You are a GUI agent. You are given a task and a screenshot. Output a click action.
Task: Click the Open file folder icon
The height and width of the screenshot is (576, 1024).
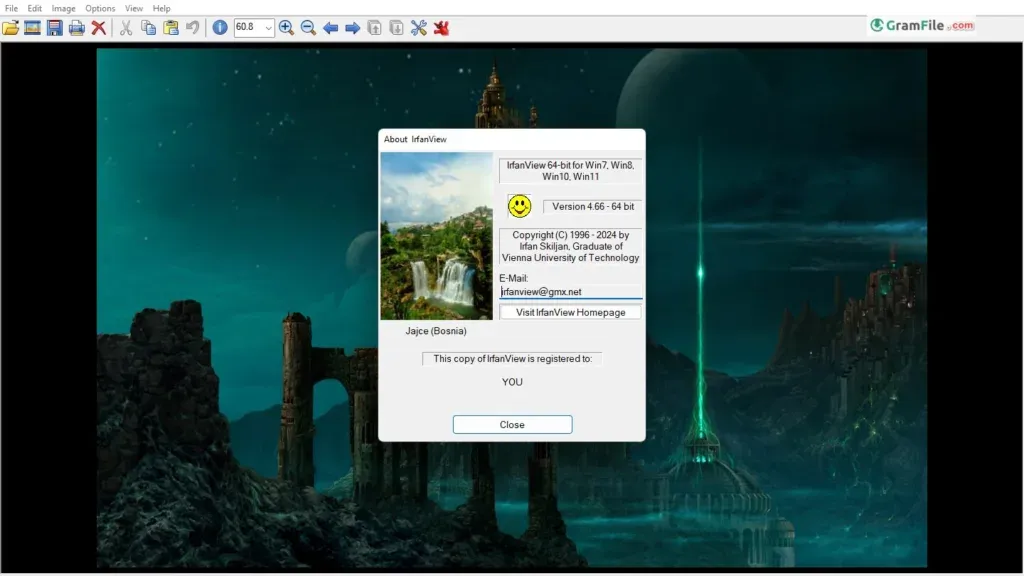click(x=10, y=27)
